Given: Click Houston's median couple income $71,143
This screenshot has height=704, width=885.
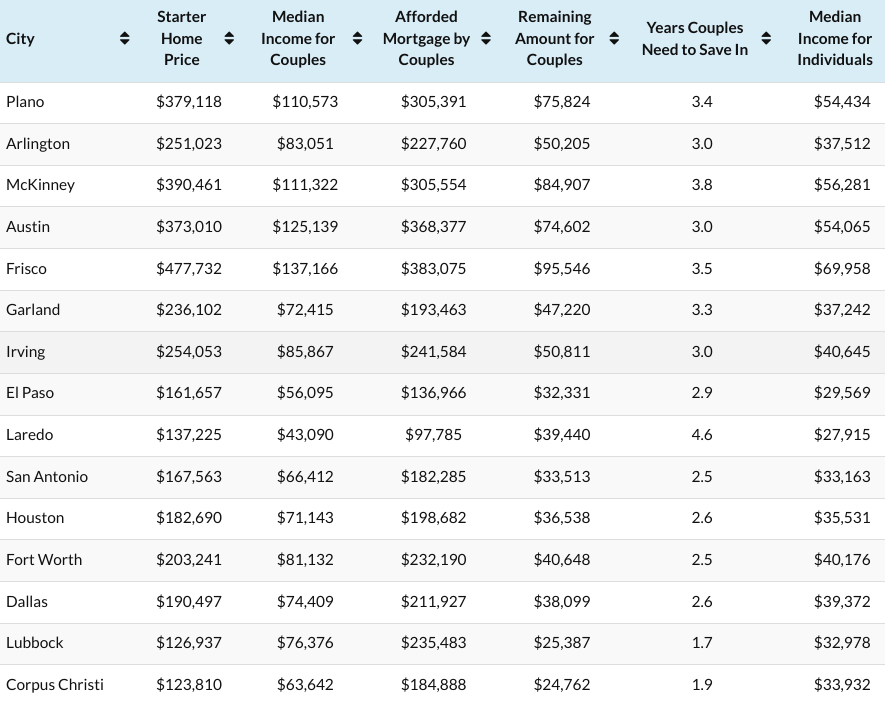Looking at the screenshot, I should pos(305,518).
